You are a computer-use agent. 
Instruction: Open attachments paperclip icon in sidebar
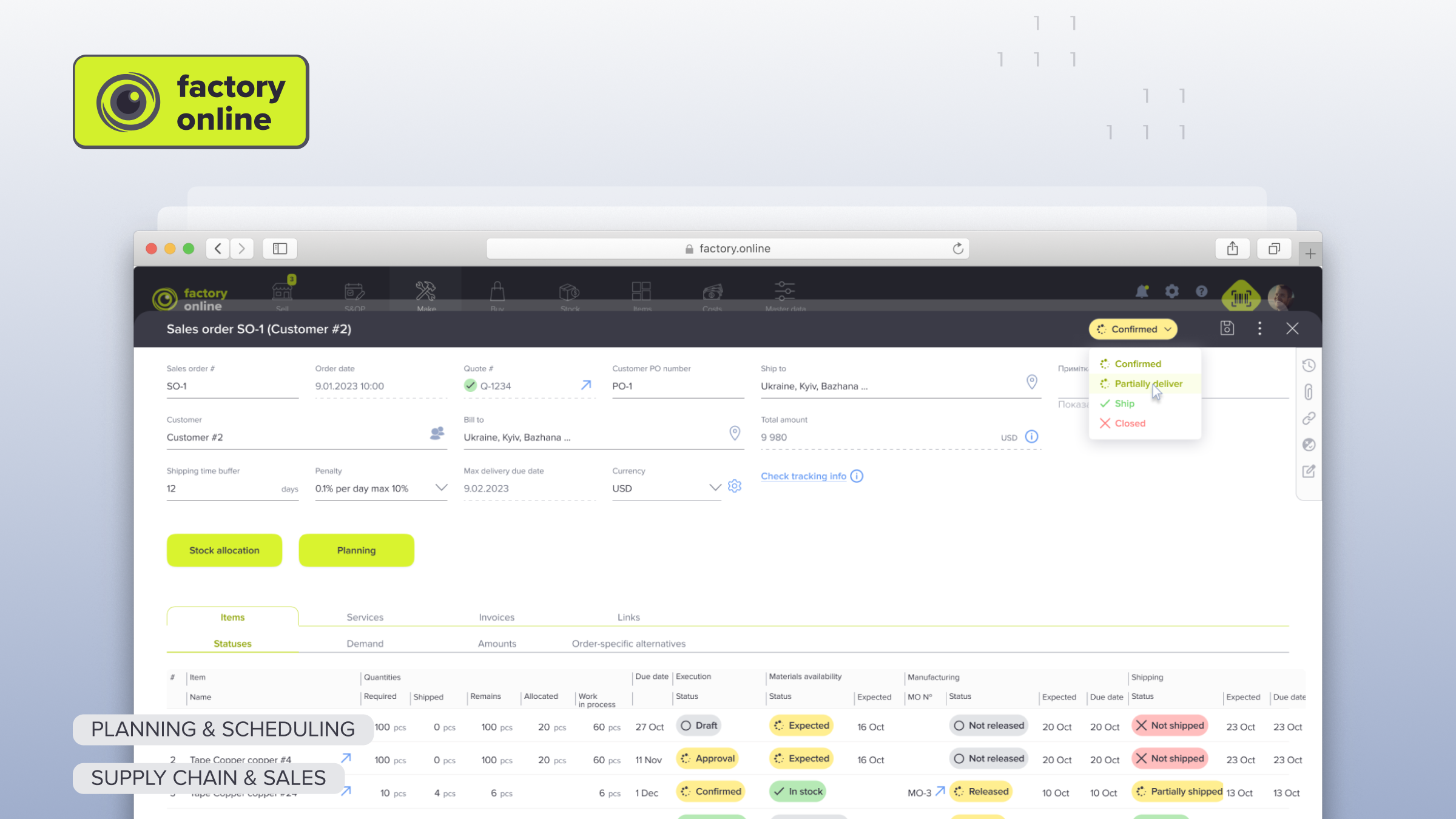pos(1309,392)
